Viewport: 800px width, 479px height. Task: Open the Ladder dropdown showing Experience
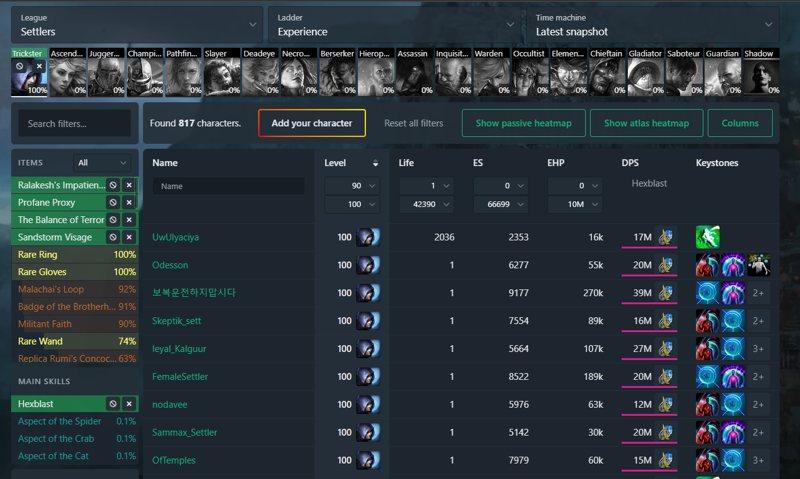(394, 25)
